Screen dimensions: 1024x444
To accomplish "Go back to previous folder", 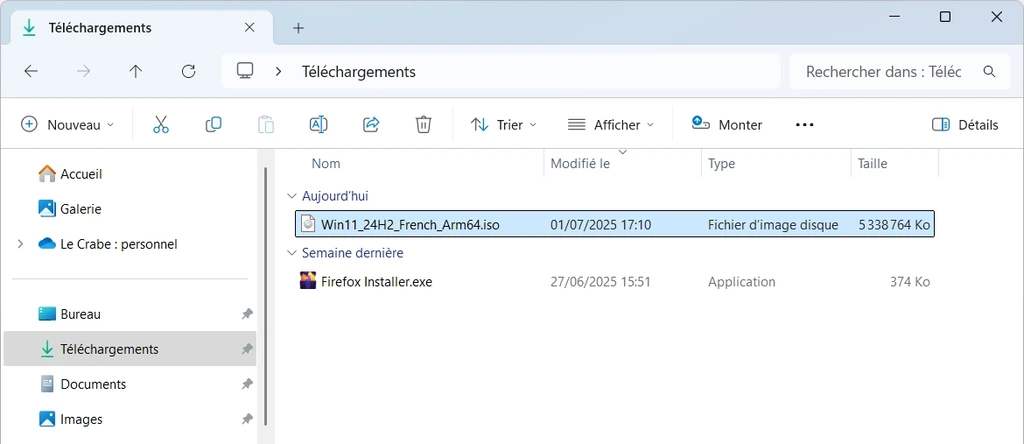I will coord(31,71).
